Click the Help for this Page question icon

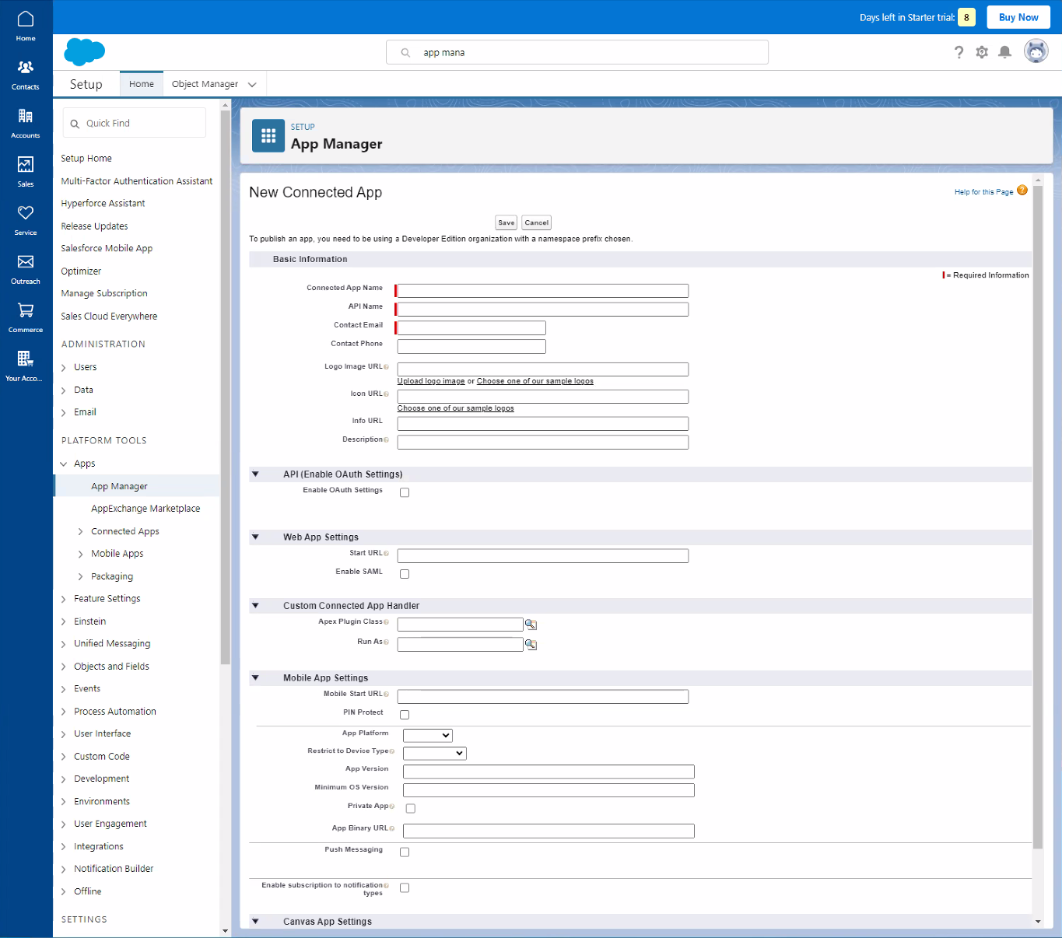click(x=1022, y=191)
